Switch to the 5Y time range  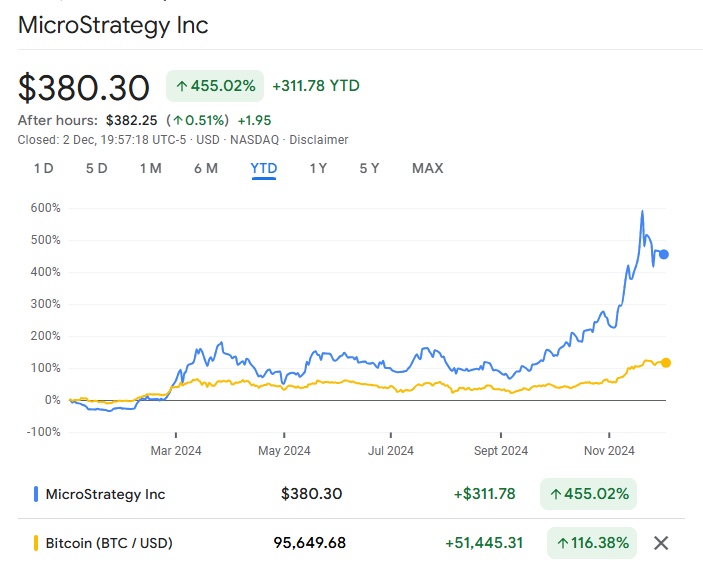pos(369,168)
